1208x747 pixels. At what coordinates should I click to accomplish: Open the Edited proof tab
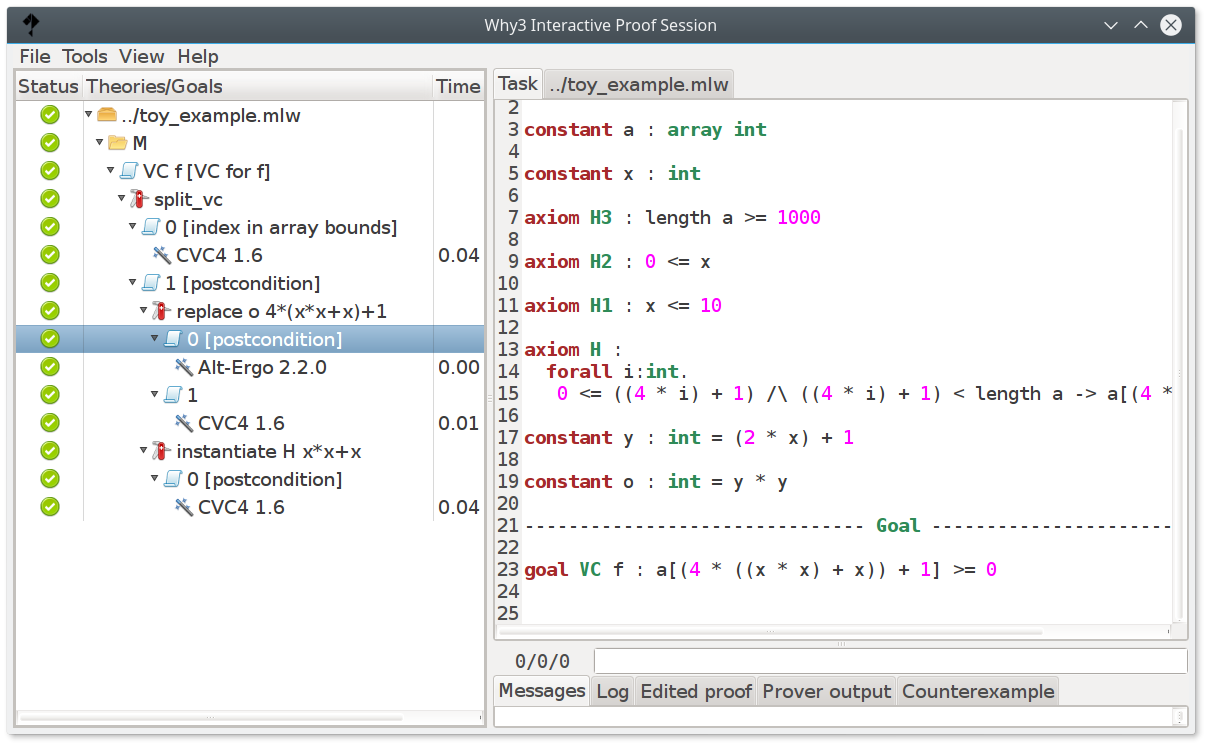pos(696,691)
